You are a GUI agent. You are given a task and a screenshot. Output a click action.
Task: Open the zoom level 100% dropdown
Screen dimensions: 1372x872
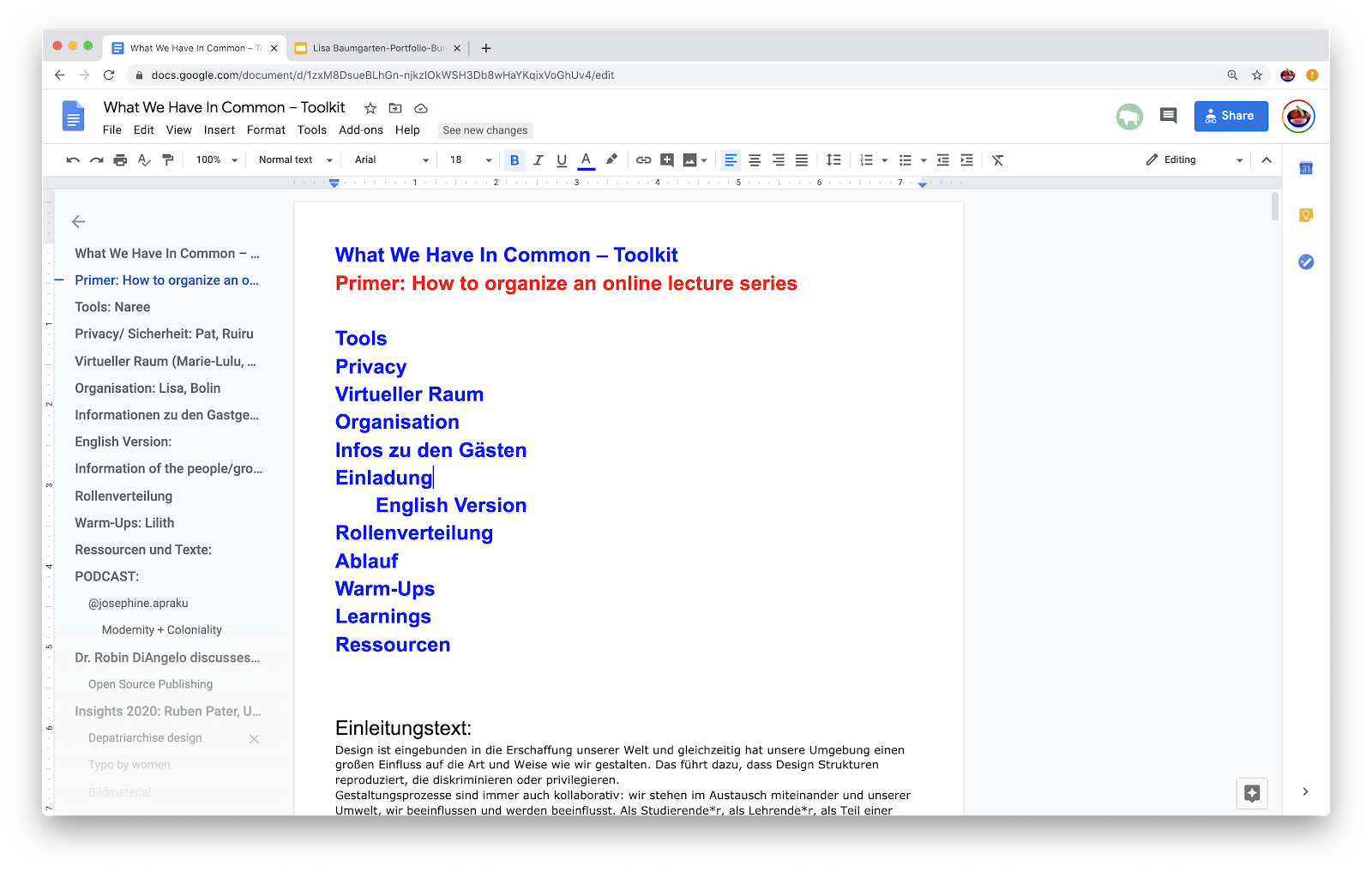pos(216,160)
